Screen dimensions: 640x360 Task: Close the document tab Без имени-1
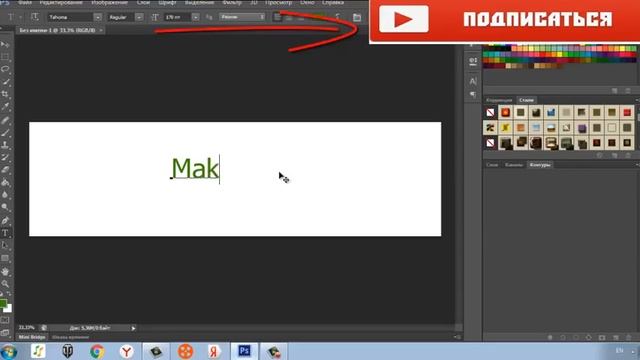point(101,30)
